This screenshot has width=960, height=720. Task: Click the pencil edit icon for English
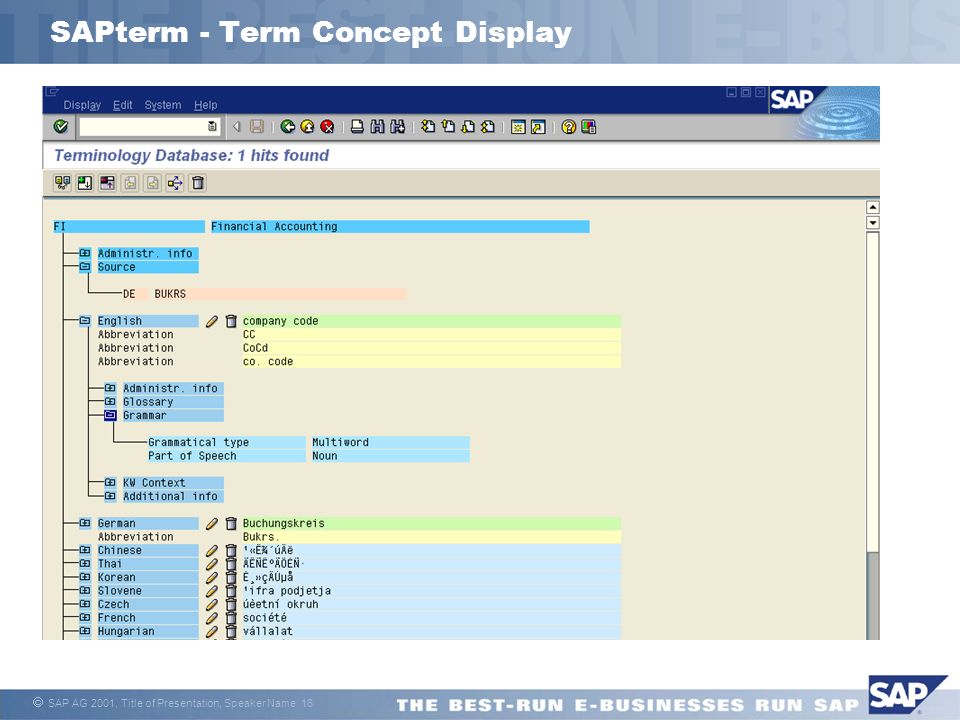212,321
